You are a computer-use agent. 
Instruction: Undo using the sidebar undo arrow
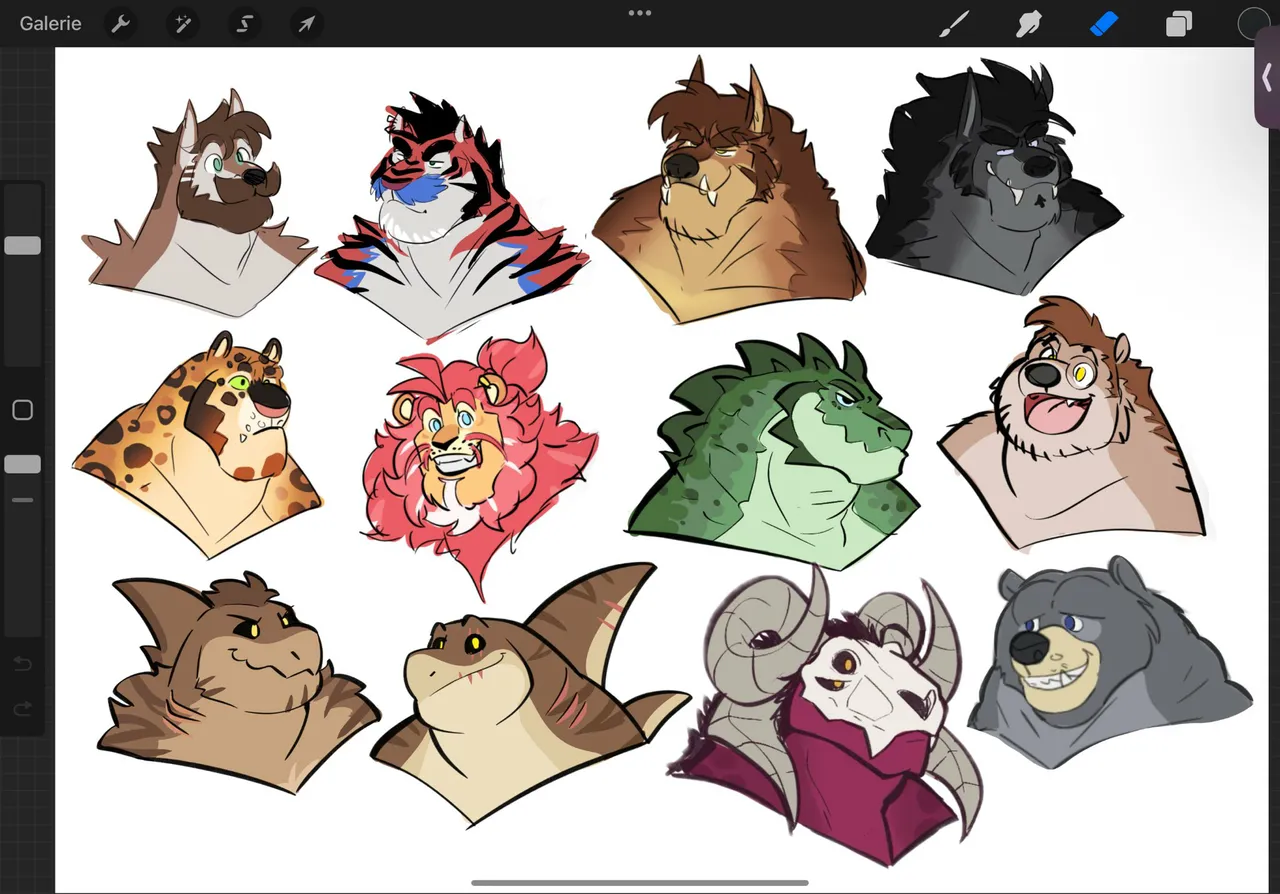pos(22,663)
